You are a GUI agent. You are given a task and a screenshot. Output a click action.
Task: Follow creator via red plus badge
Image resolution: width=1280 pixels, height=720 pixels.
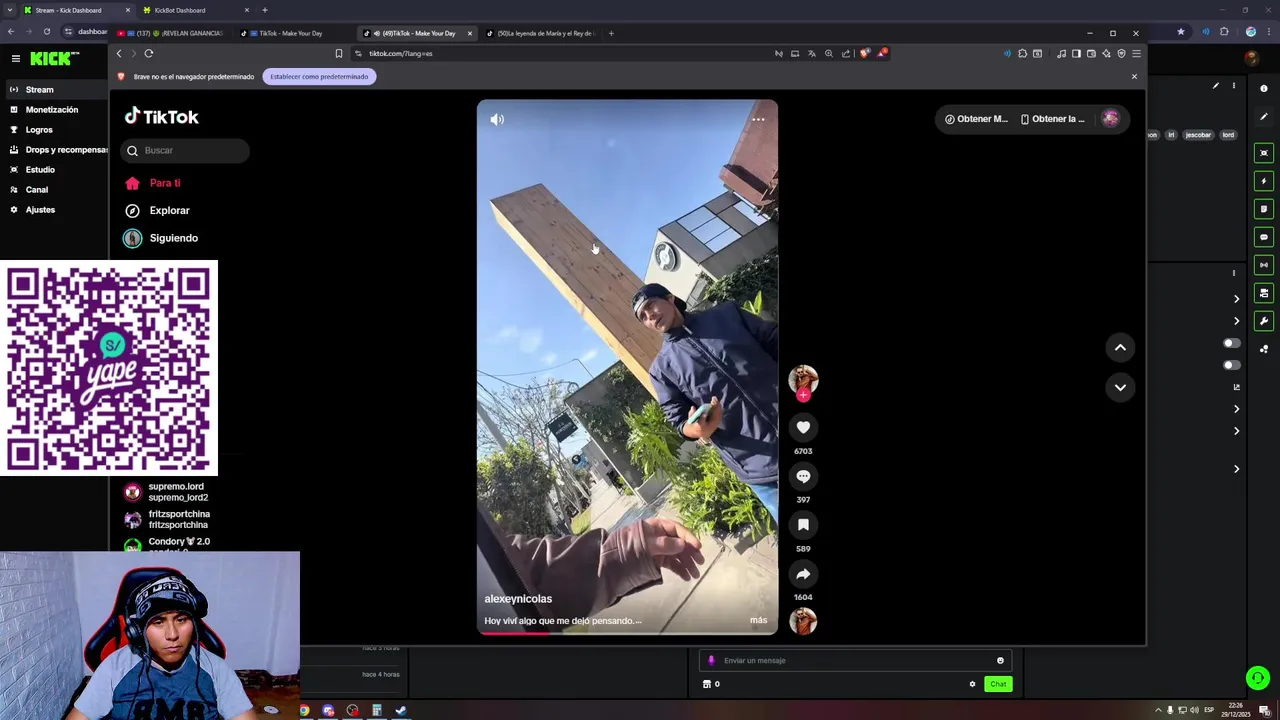[803, 395]
